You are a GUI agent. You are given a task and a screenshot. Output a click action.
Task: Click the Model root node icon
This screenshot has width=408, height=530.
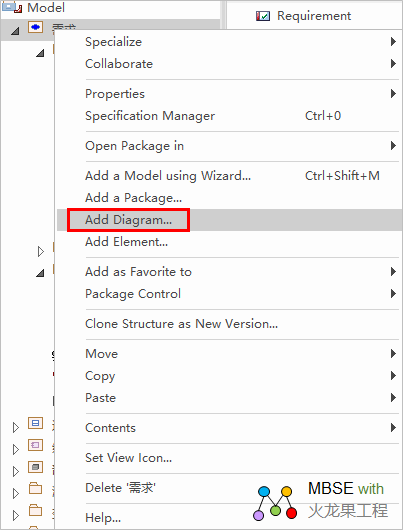(x=12, y=7)
